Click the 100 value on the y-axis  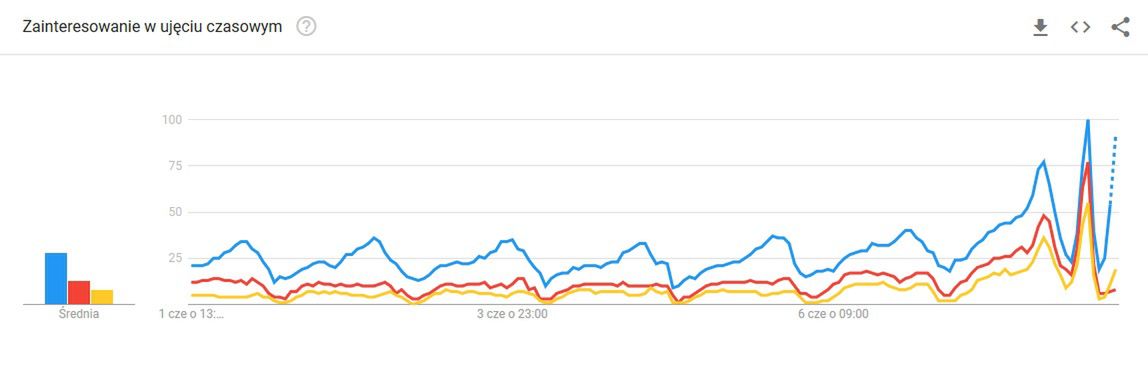[172, 119]
